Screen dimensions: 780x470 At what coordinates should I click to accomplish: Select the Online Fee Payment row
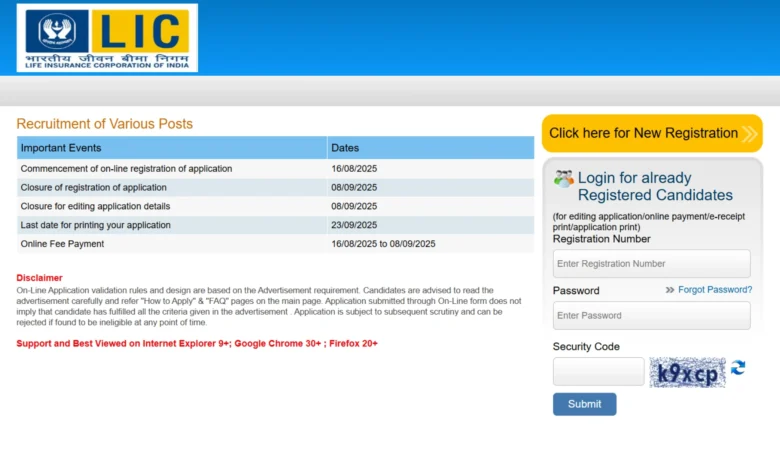275,244
